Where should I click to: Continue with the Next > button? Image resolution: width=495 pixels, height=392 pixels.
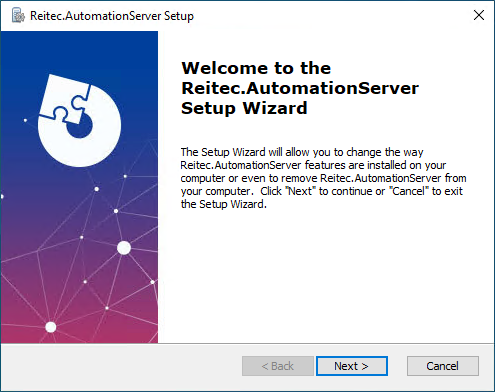352,366
